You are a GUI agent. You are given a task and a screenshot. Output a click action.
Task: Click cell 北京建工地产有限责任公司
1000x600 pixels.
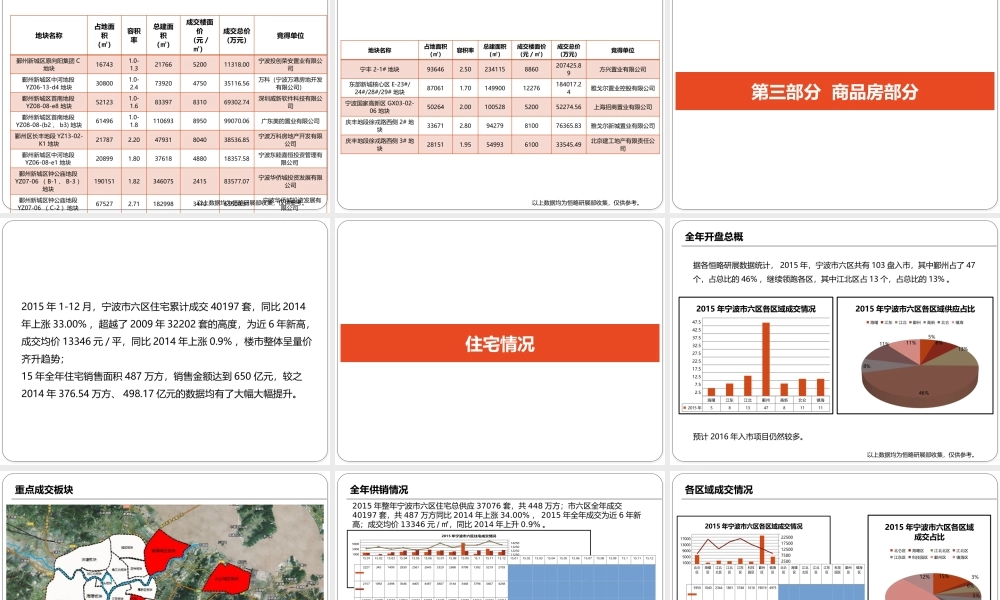pyautogui.click(x=622, y=144)
